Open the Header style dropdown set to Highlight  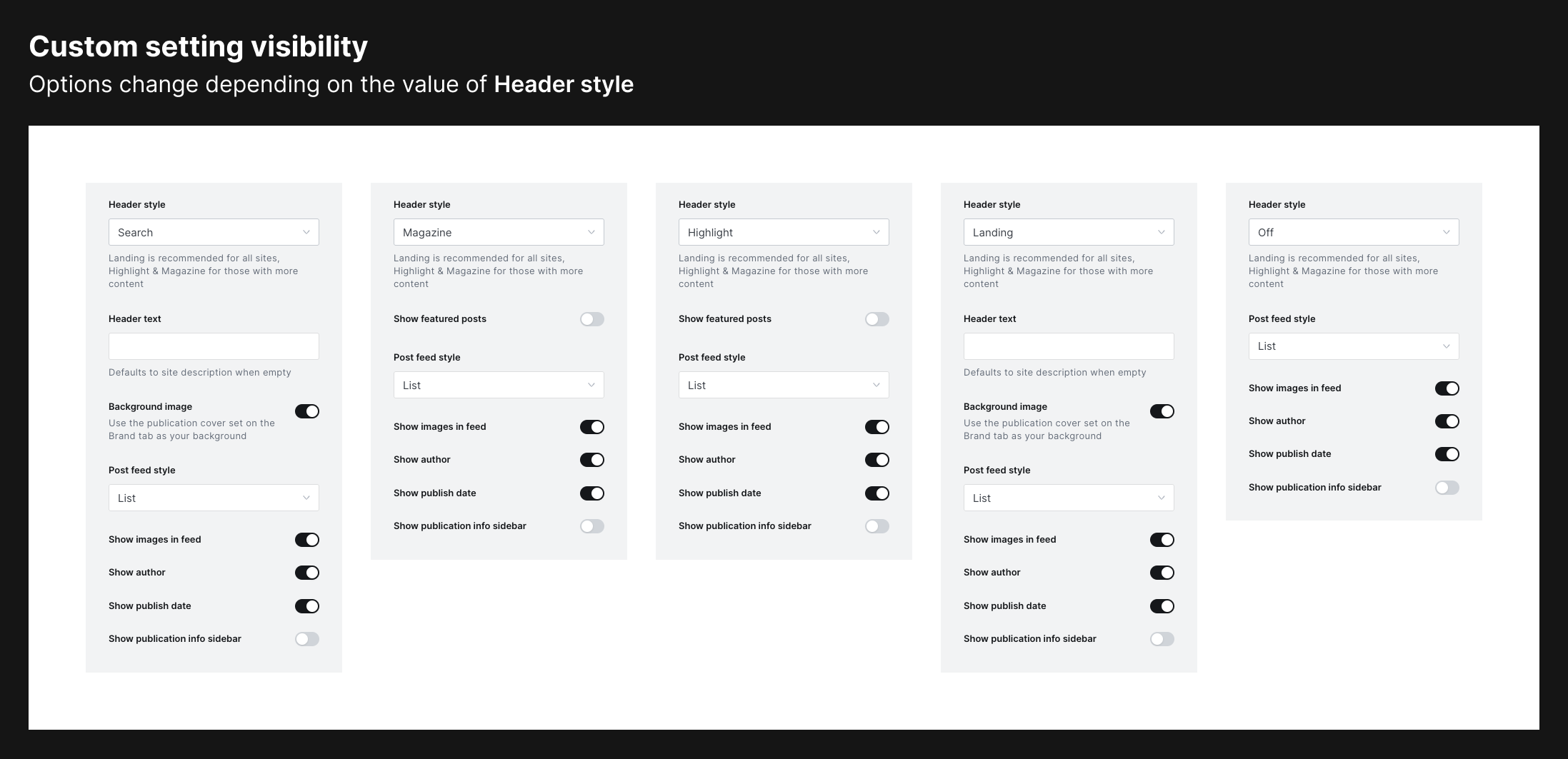pos(783,232)
